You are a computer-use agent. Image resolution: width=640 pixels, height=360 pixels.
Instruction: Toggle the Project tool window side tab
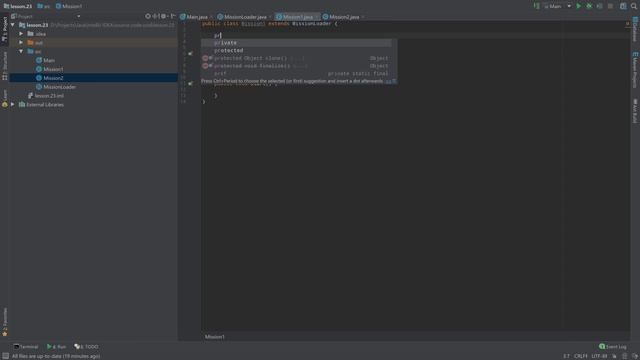pos(4,29)
